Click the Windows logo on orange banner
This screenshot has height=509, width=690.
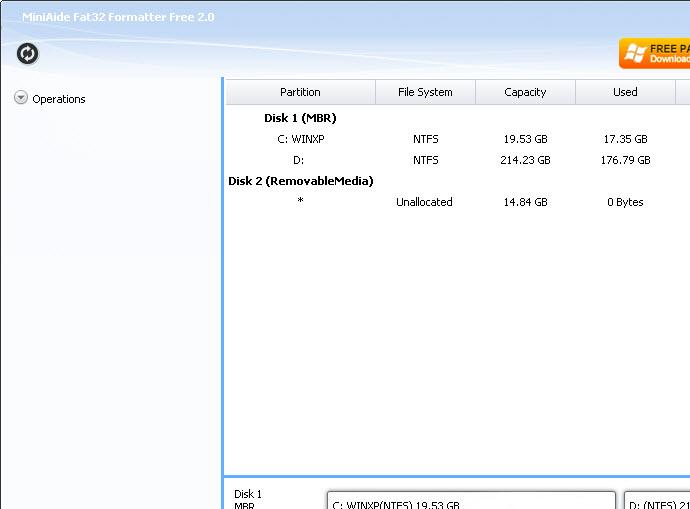point(634,53)
